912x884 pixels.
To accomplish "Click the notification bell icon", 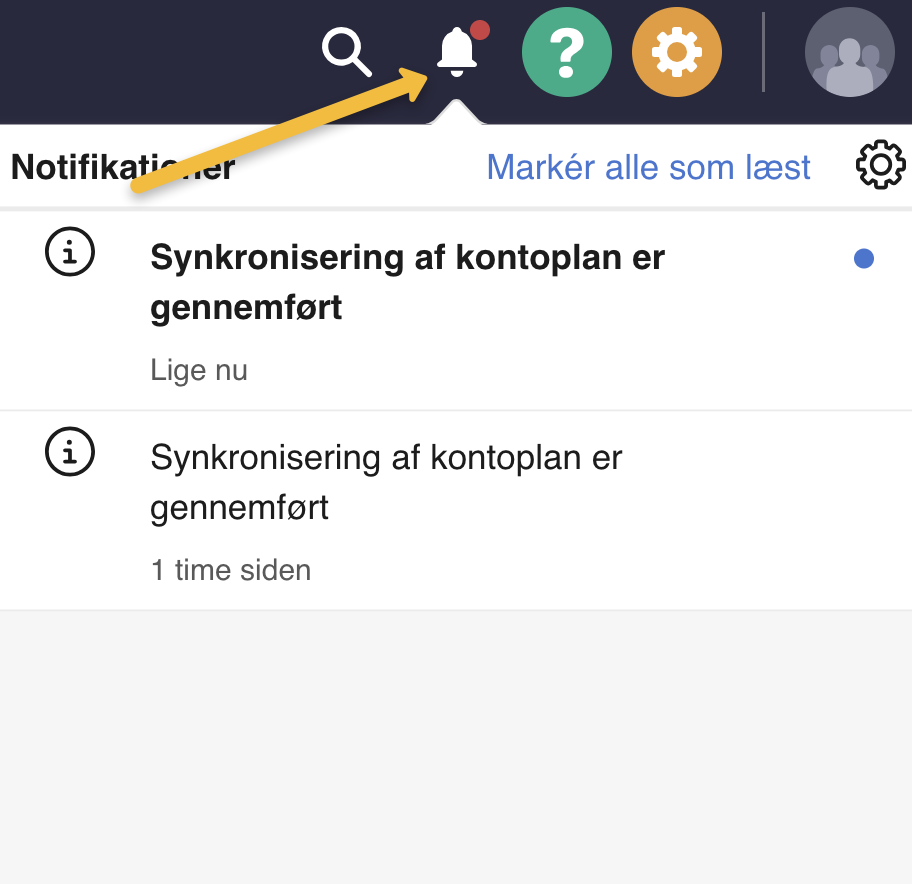I will pos(457,51).
